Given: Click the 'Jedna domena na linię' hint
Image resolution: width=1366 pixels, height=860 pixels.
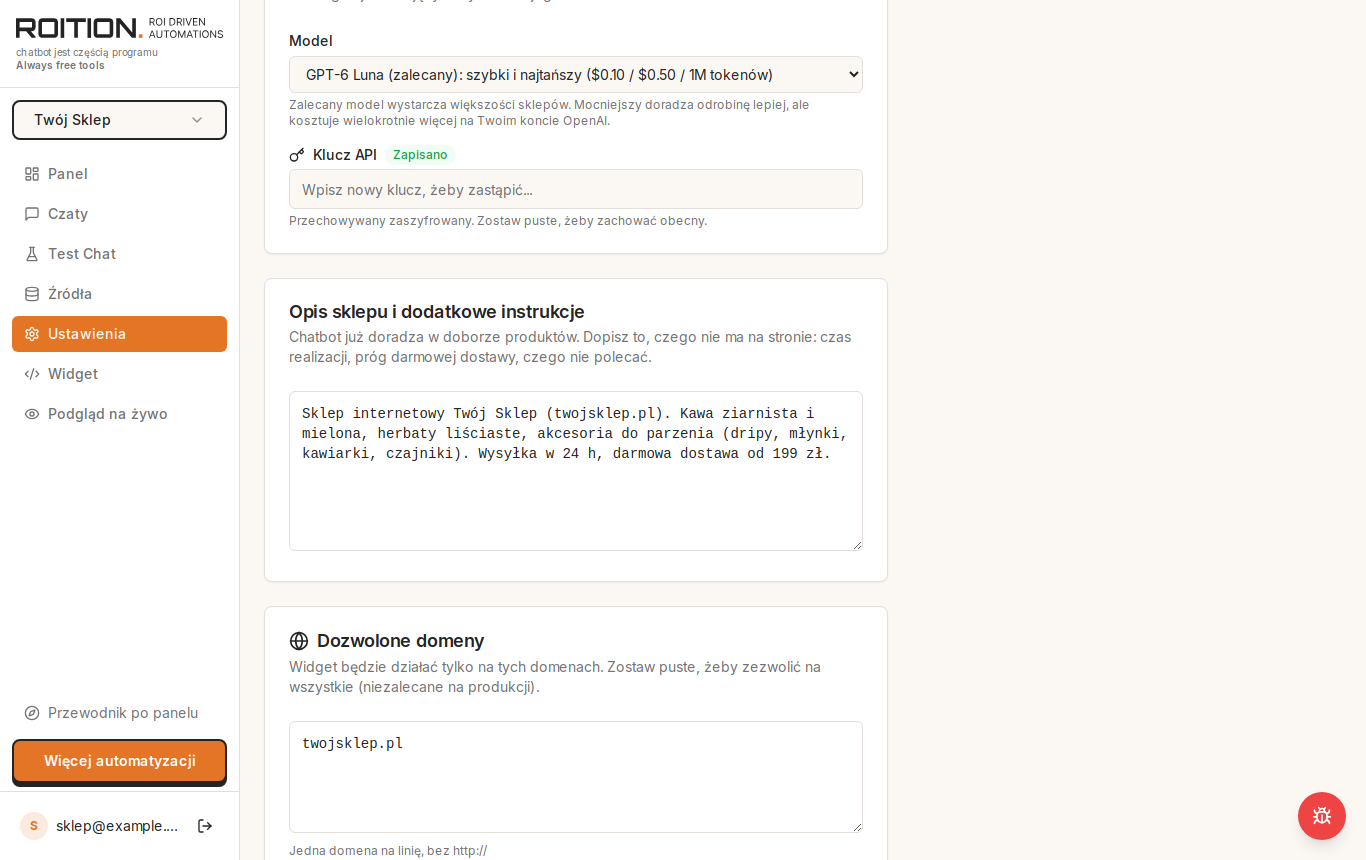Looking at the screenshot, I should (388, 851).
